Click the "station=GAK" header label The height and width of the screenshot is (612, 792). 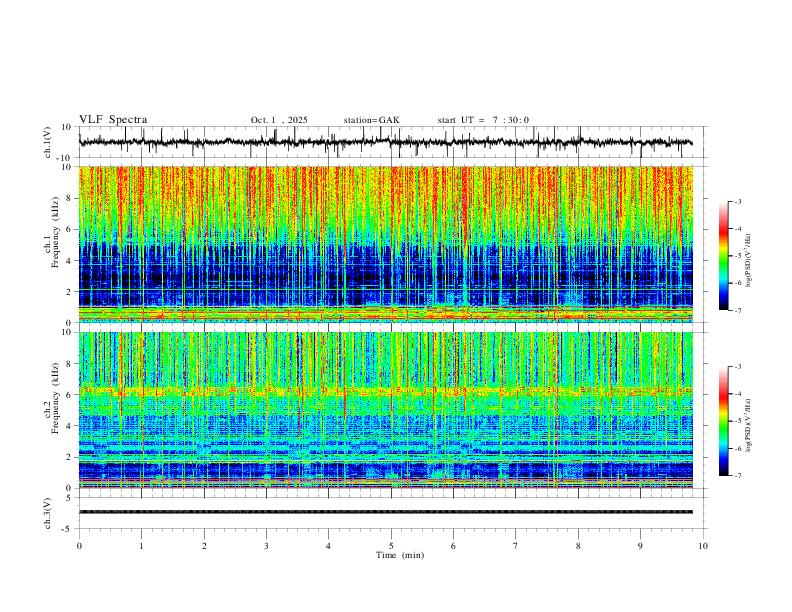[371, 120]
